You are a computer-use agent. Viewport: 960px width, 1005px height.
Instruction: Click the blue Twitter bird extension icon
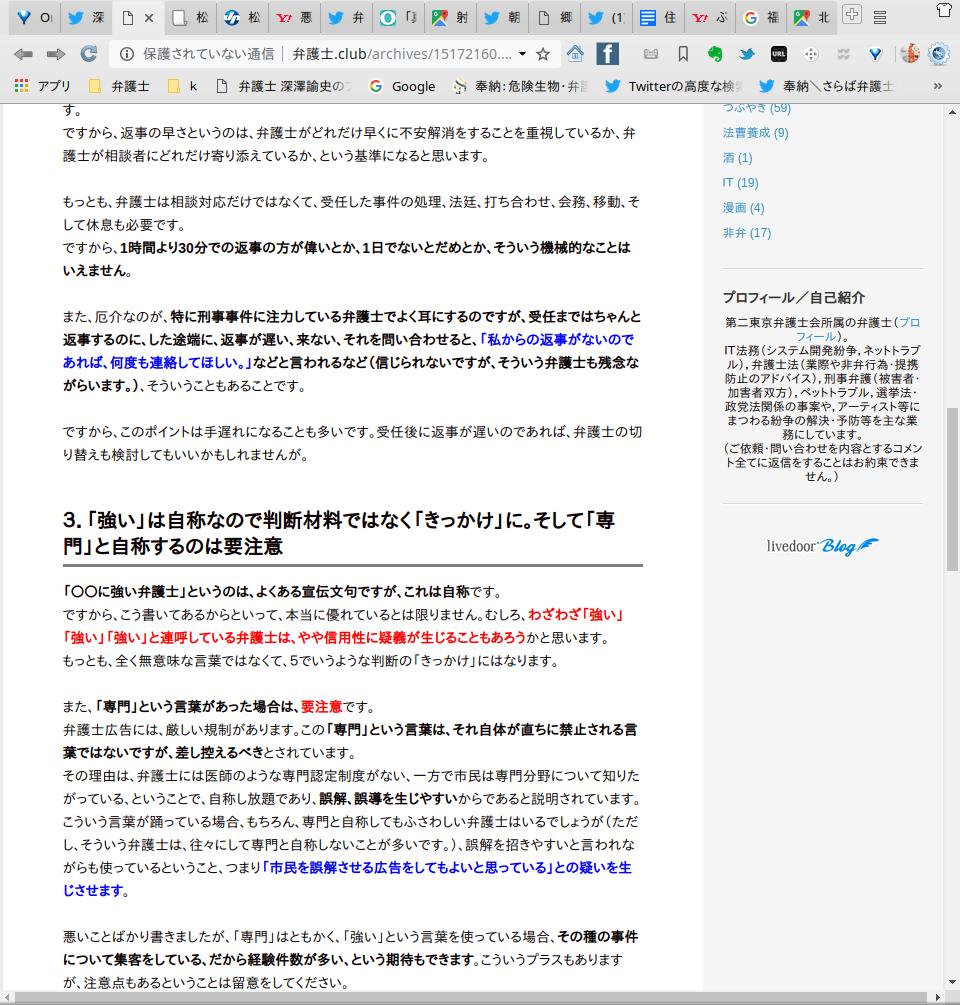pos(747,54)
